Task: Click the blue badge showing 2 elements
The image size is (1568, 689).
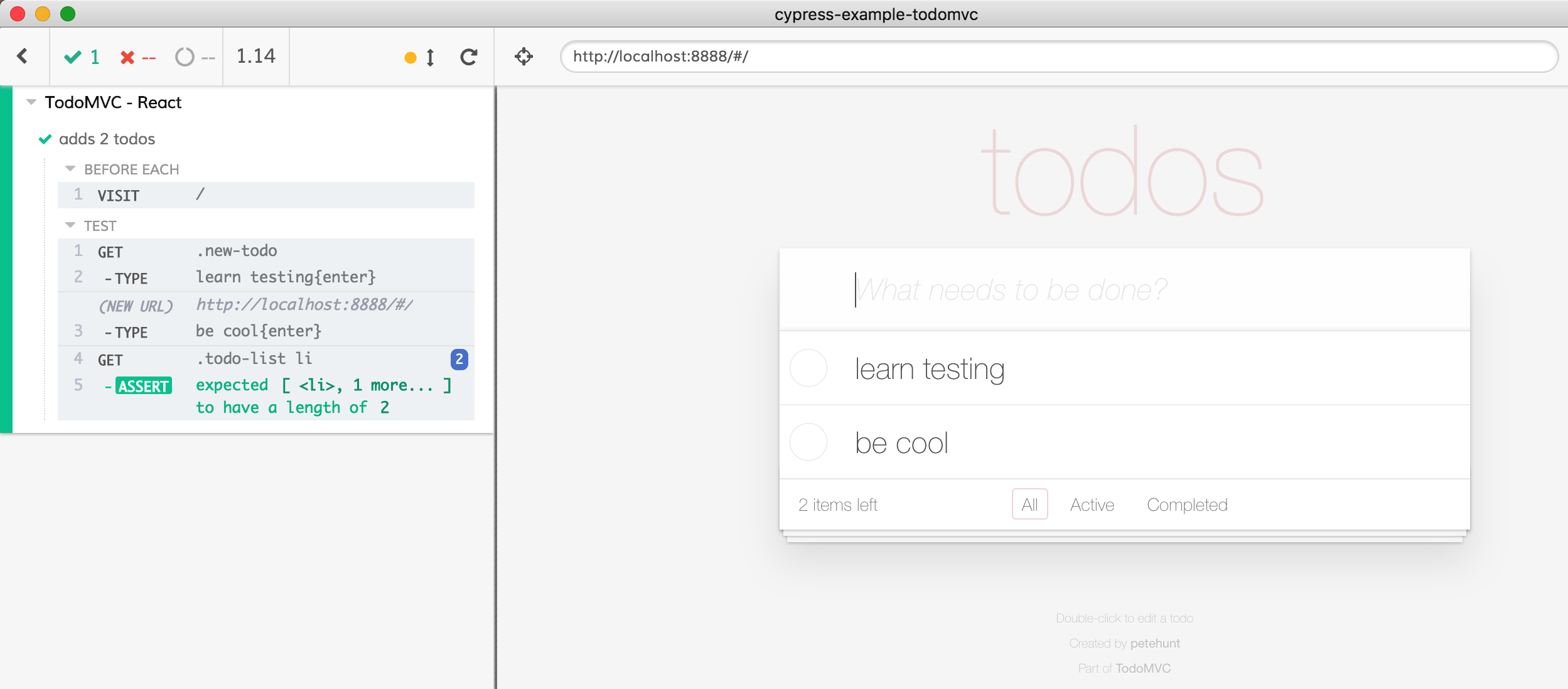Action: (459, 359)
